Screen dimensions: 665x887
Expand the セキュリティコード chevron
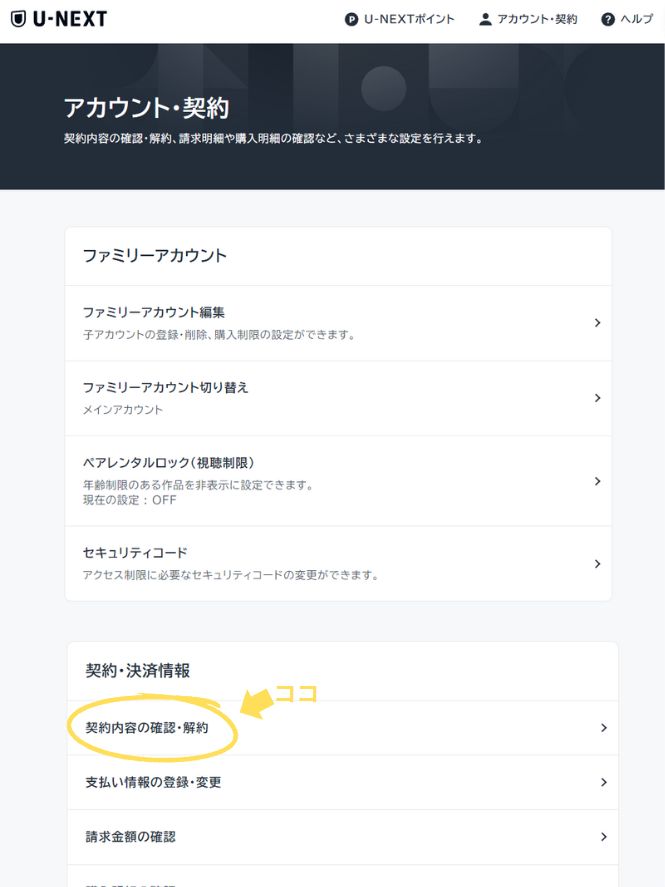[597, 564]
